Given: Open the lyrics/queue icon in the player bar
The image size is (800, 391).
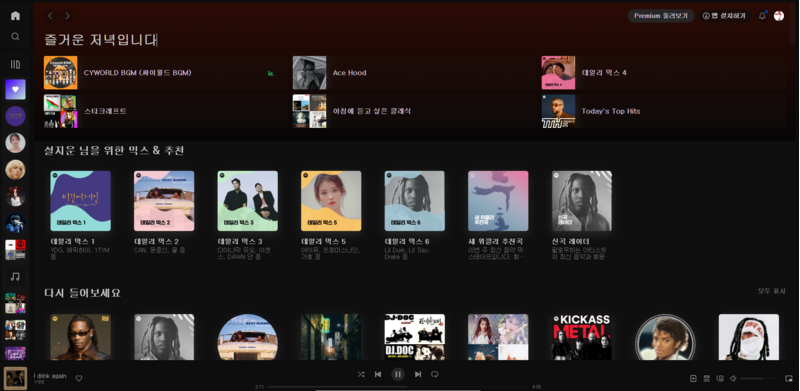Looking at the screenshot, I should tap(707, 378).
